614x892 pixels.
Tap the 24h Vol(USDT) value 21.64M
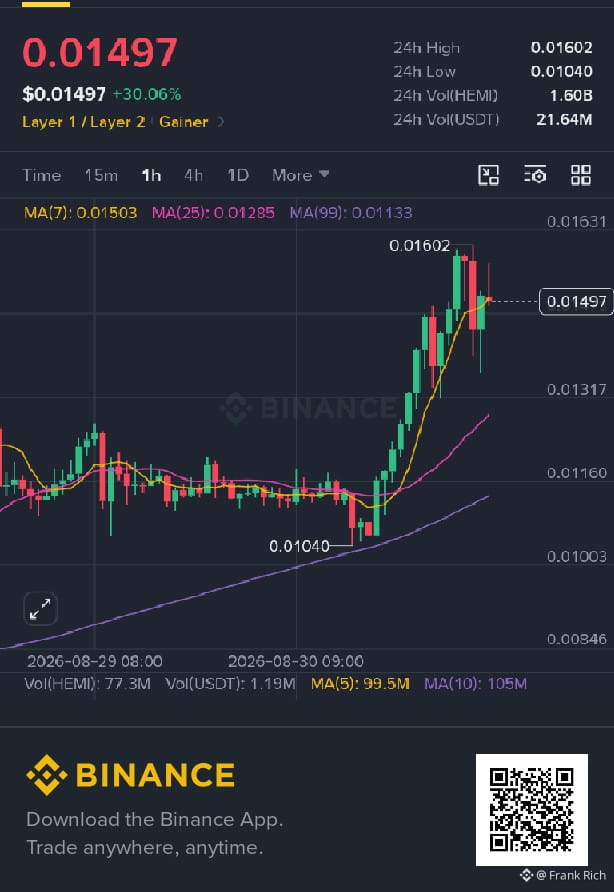(x=564, y=119)
